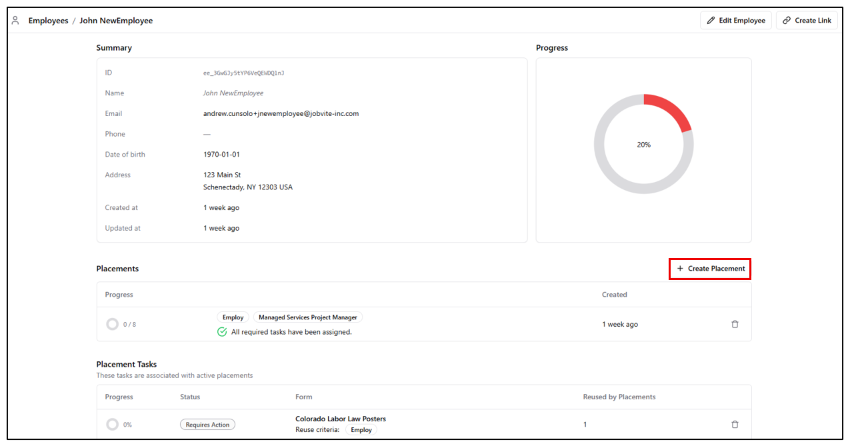Click the plus icon on Create Placement

(680, 269)
